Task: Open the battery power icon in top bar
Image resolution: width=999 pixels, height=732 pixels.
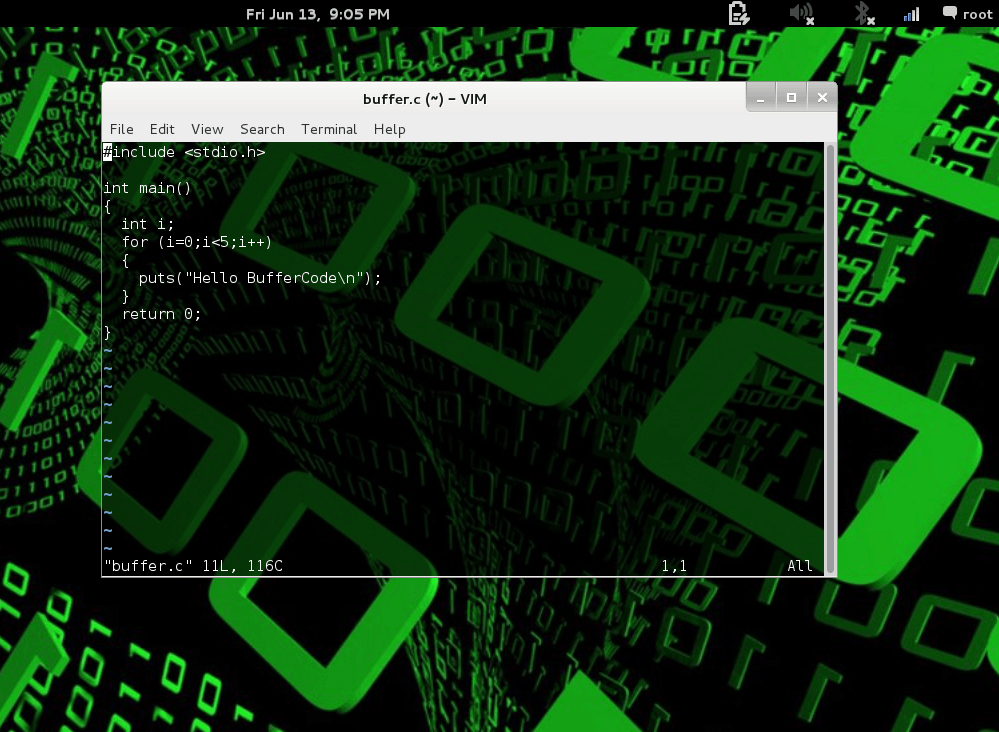Action: (x=738, y=13)
